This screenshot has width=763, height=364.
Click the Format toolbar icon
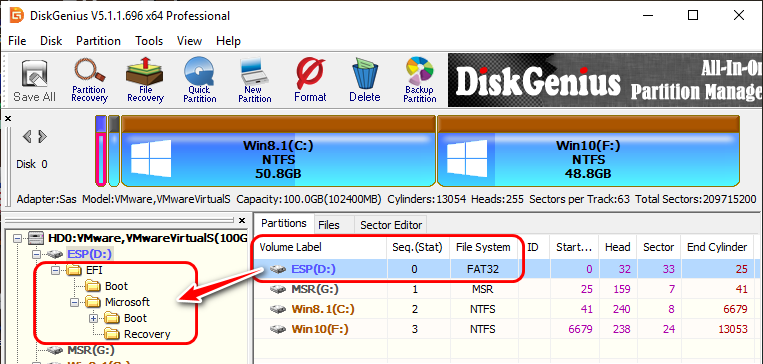[x=310, y=81]
